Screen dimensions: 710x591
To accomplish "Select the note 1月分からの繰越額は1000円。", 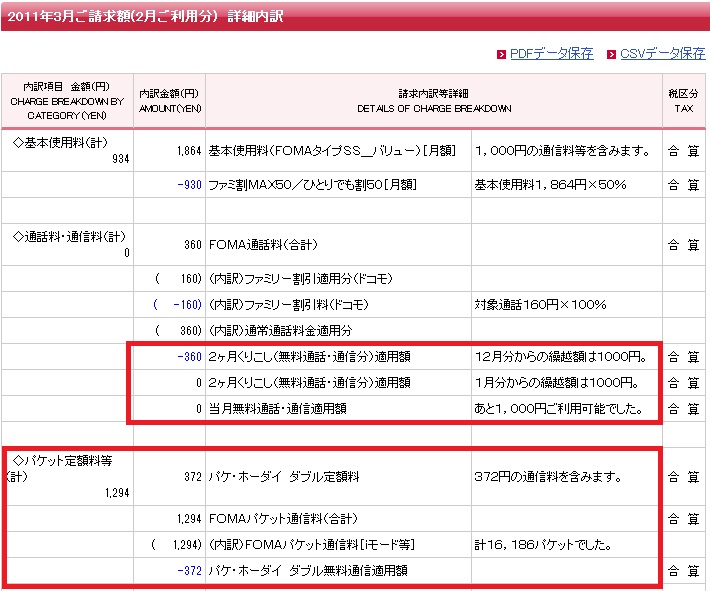I will coord(557,383).
